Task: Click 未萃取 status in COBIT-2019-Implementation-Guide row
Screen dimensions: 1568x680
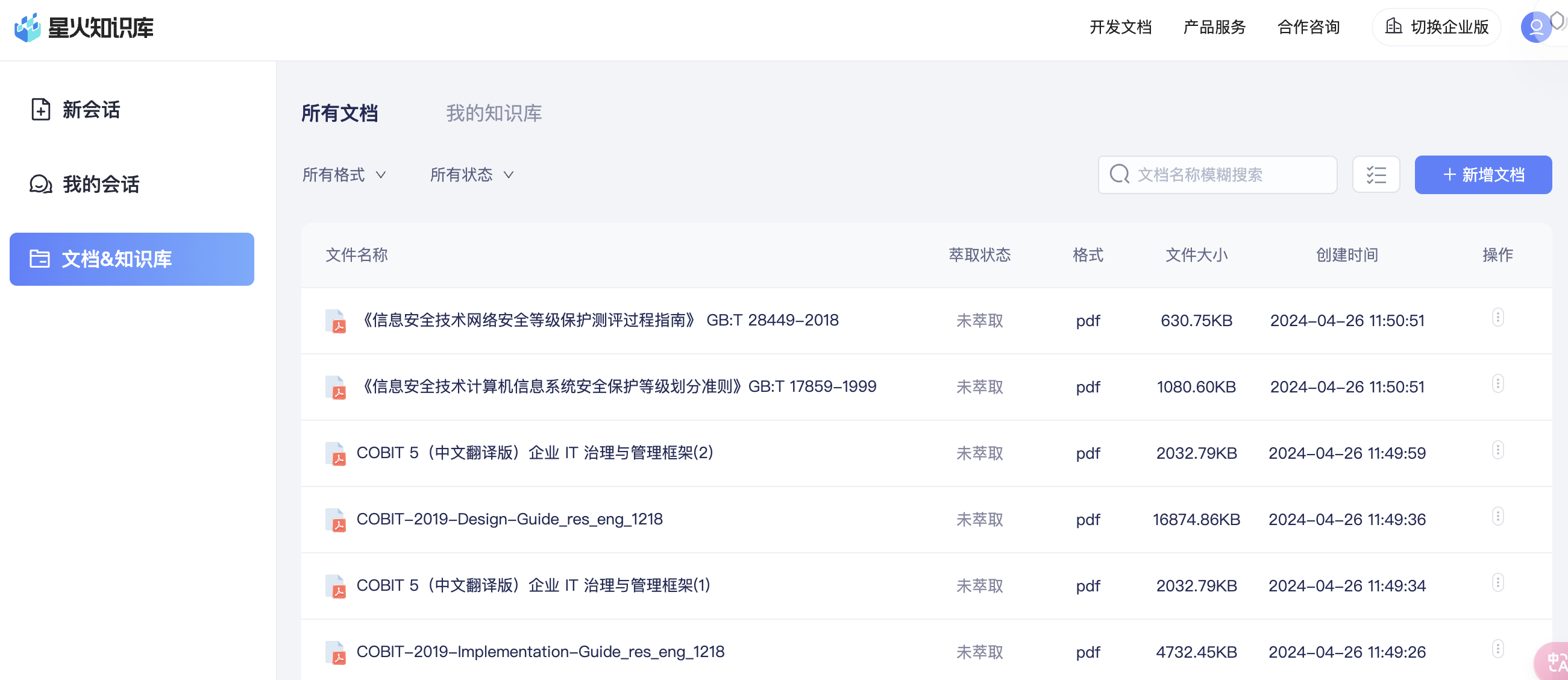Action: (979, 653)
